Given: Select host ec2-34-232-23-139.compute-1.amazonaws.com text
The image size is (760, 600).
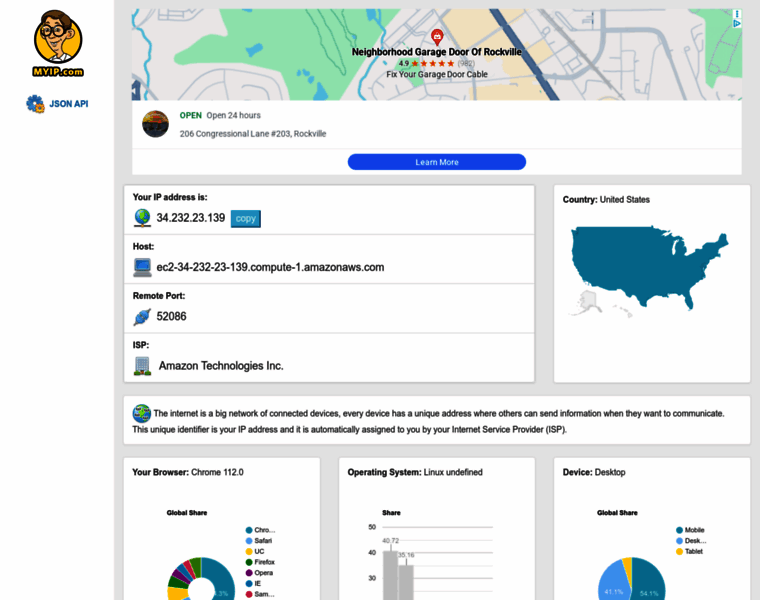Looking at the screenshot, I should pos(270,268).
